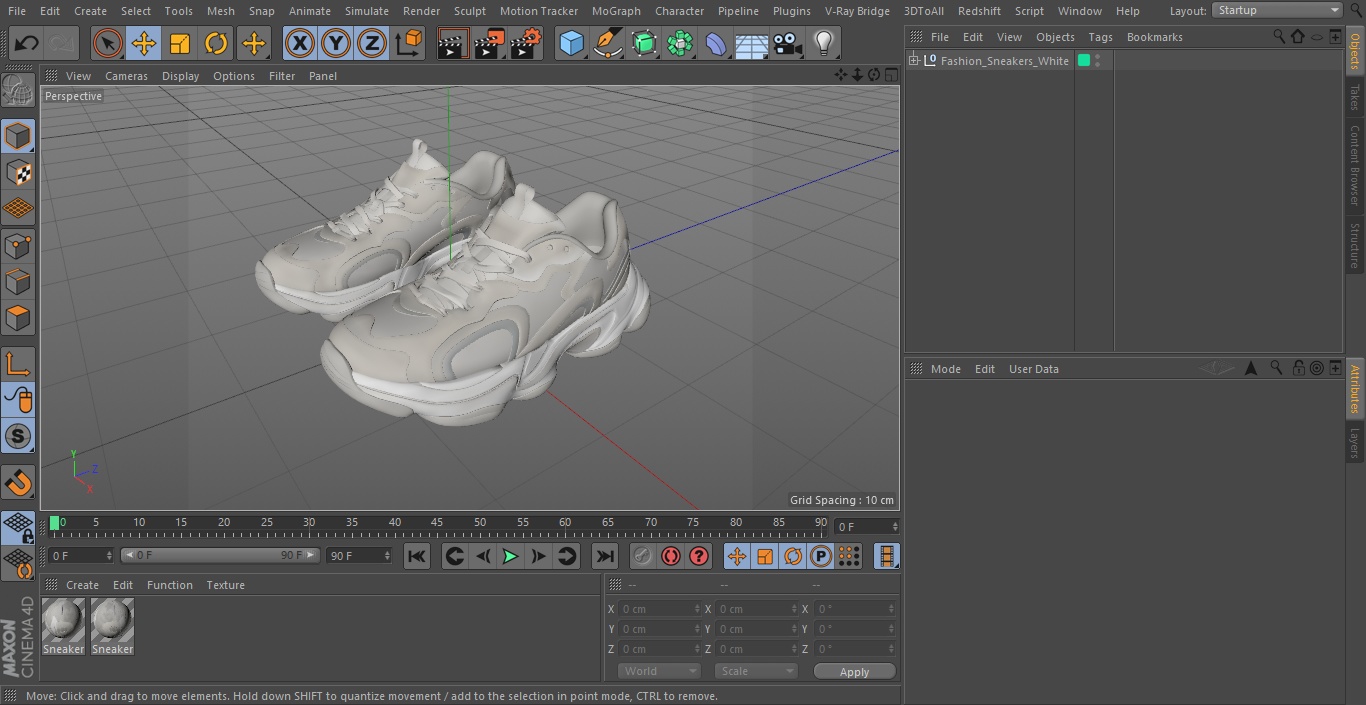The height and width of the screenshot is (705, 1366).
Task: Open the Object manager Bookmarks menu
Action: (1154, 37)
